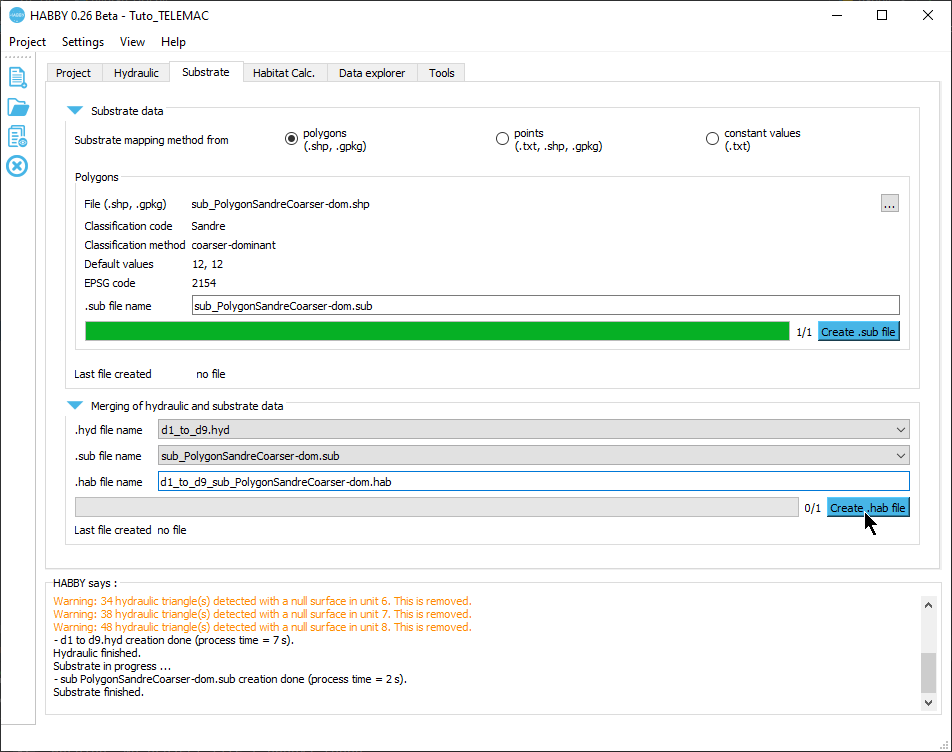Click the .hab file name input field
Viewport: 952px width, 752px height.
[x=533, y=482]
